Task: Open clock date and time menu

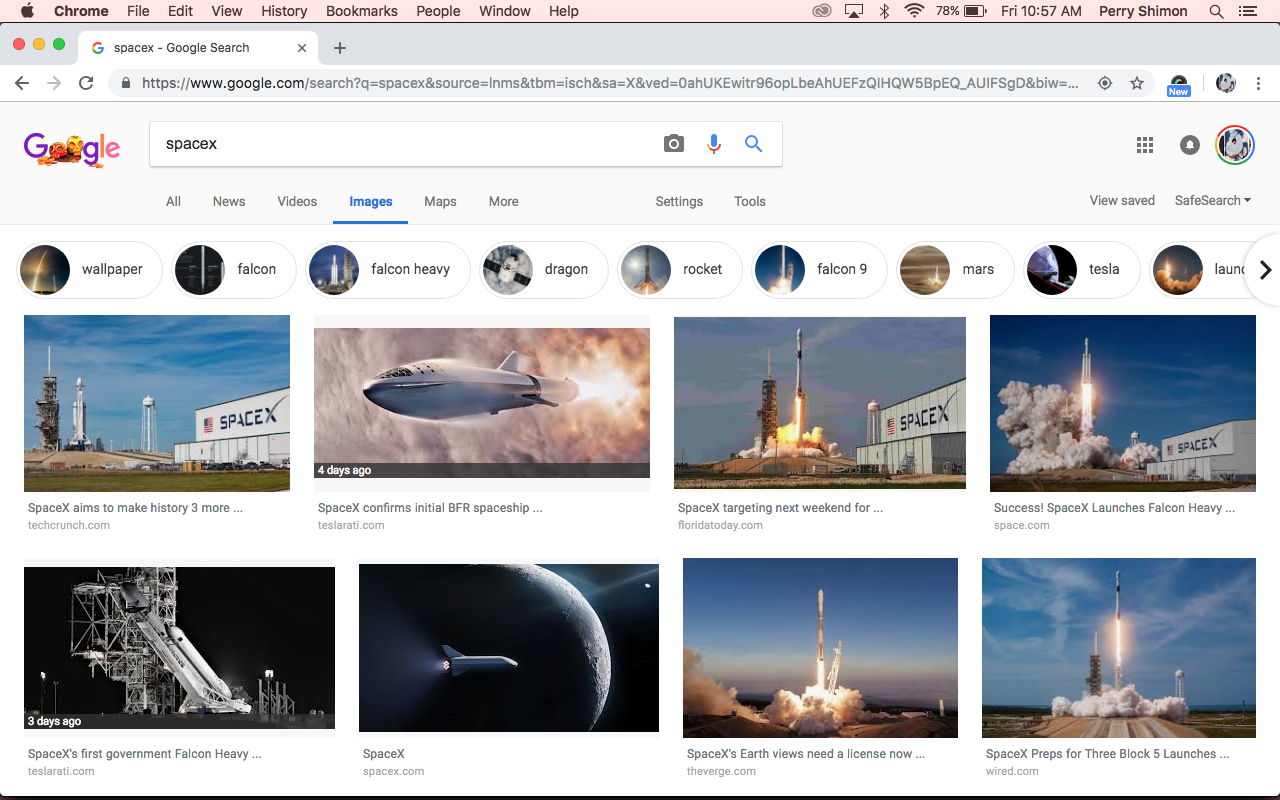Action: [1041, 11]
